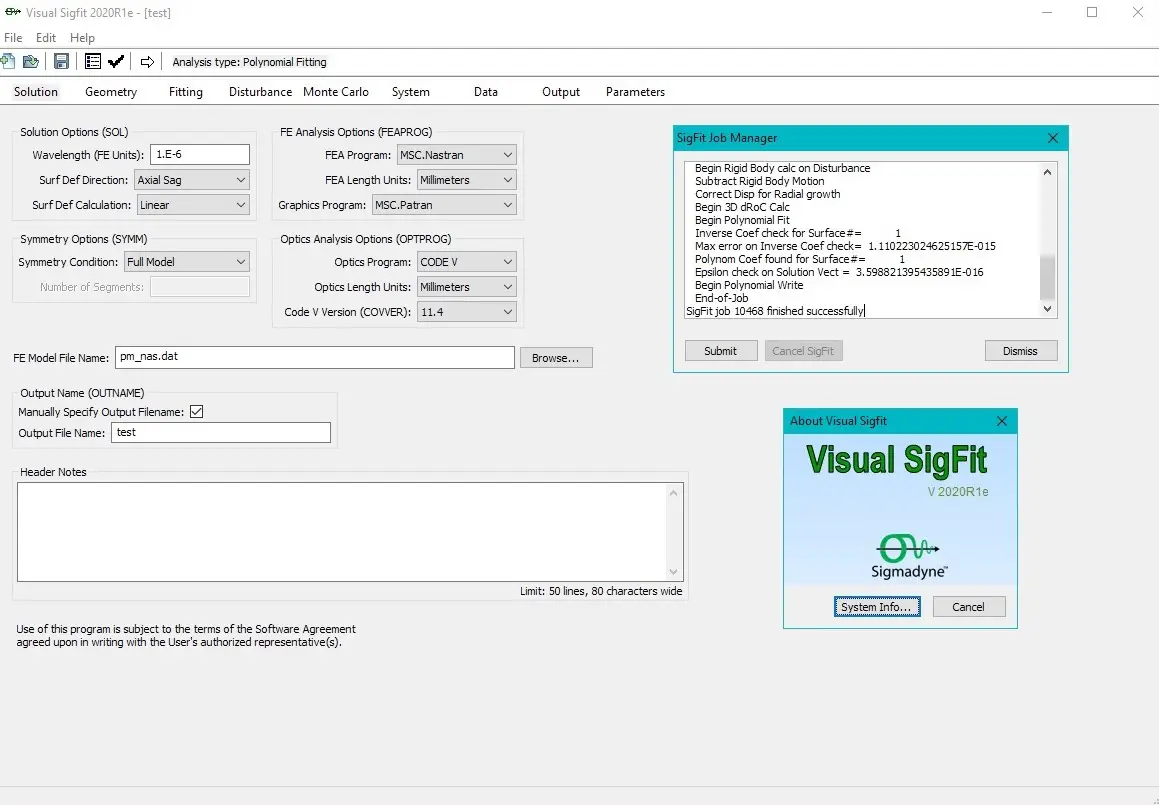1159x805 pixels.
Task: Click the Sigmadyne logo in About dialog
Action: coord(908,556)
